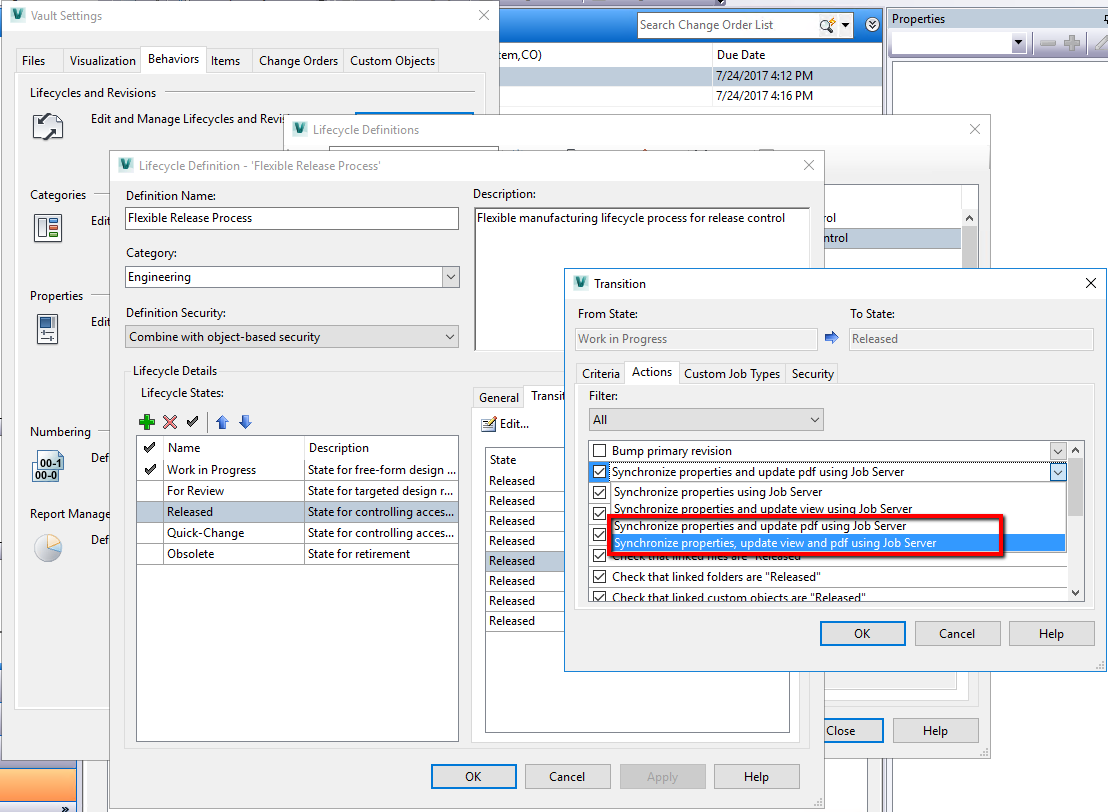1108x812 pixels.
Task: Toggle Check that linked folders are Released
Action: click(x=599, y=576)
